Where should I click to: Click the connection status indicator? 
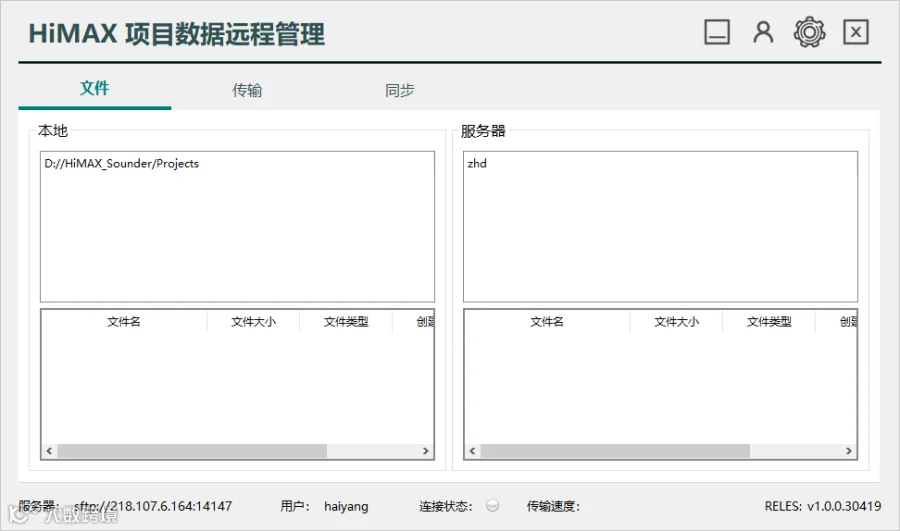[492, 505]
